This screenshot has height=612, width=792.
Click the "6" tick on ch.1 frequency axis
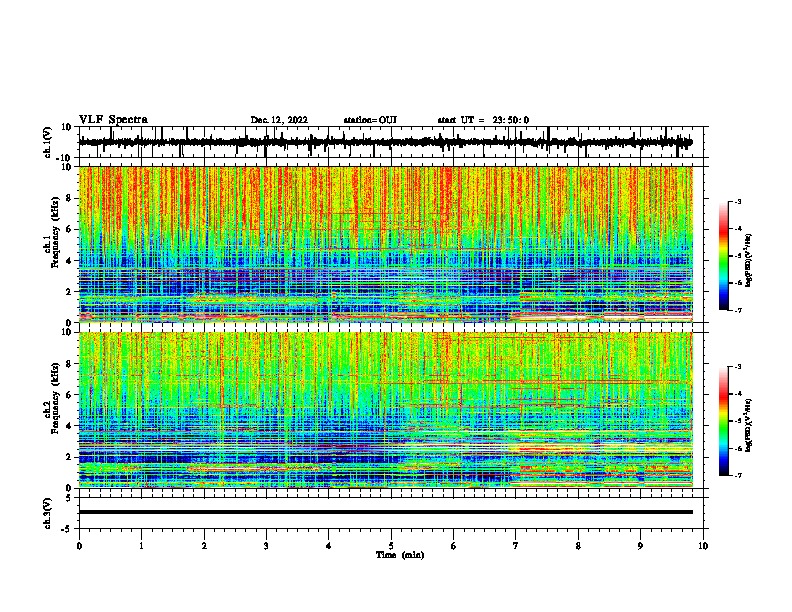[x=69, y=229]
